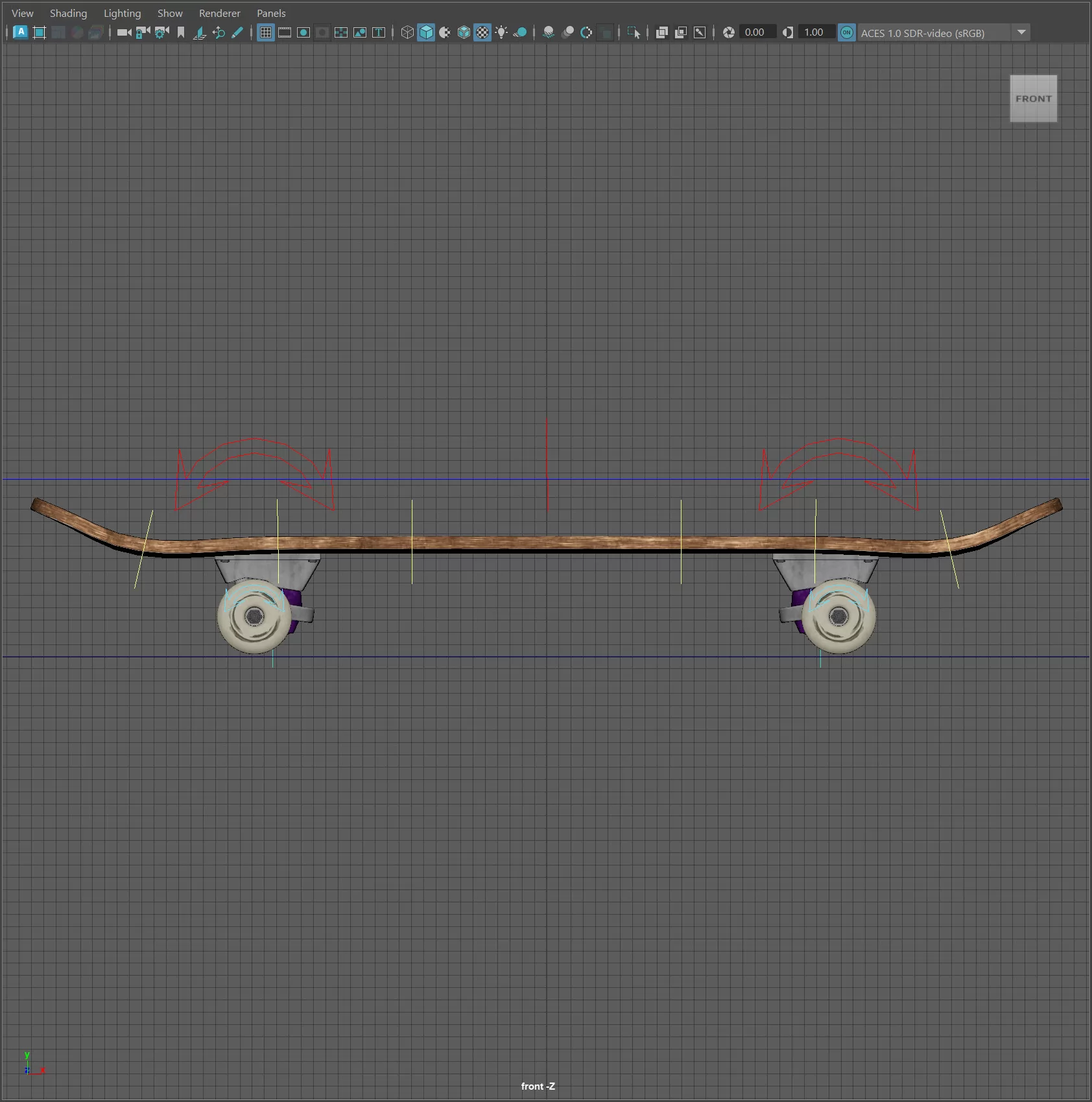Toggle Use All Lights bulb icon
The image size is (1092, 1102).
coord(501,32)
